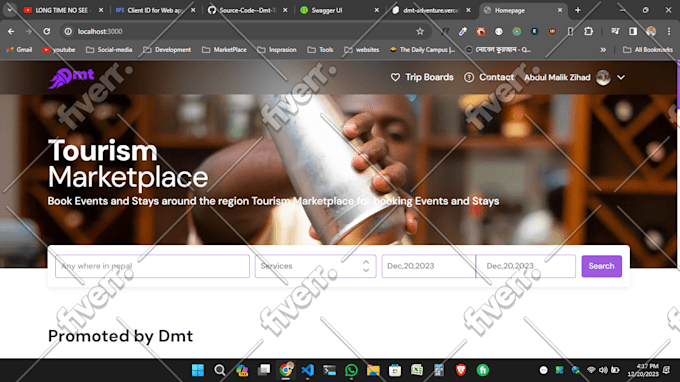Open the color picker eyedropper extension
The image size is (680, 382).
click(x=463, y=31)
